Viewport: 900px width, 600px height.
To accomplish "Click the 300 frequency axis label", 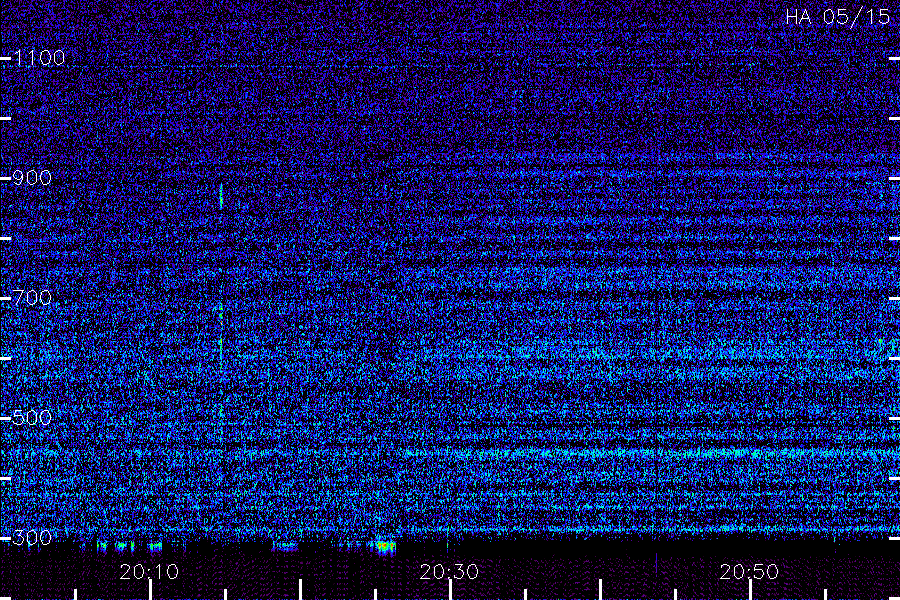I will pyautogui.click(x=32, y=538).
